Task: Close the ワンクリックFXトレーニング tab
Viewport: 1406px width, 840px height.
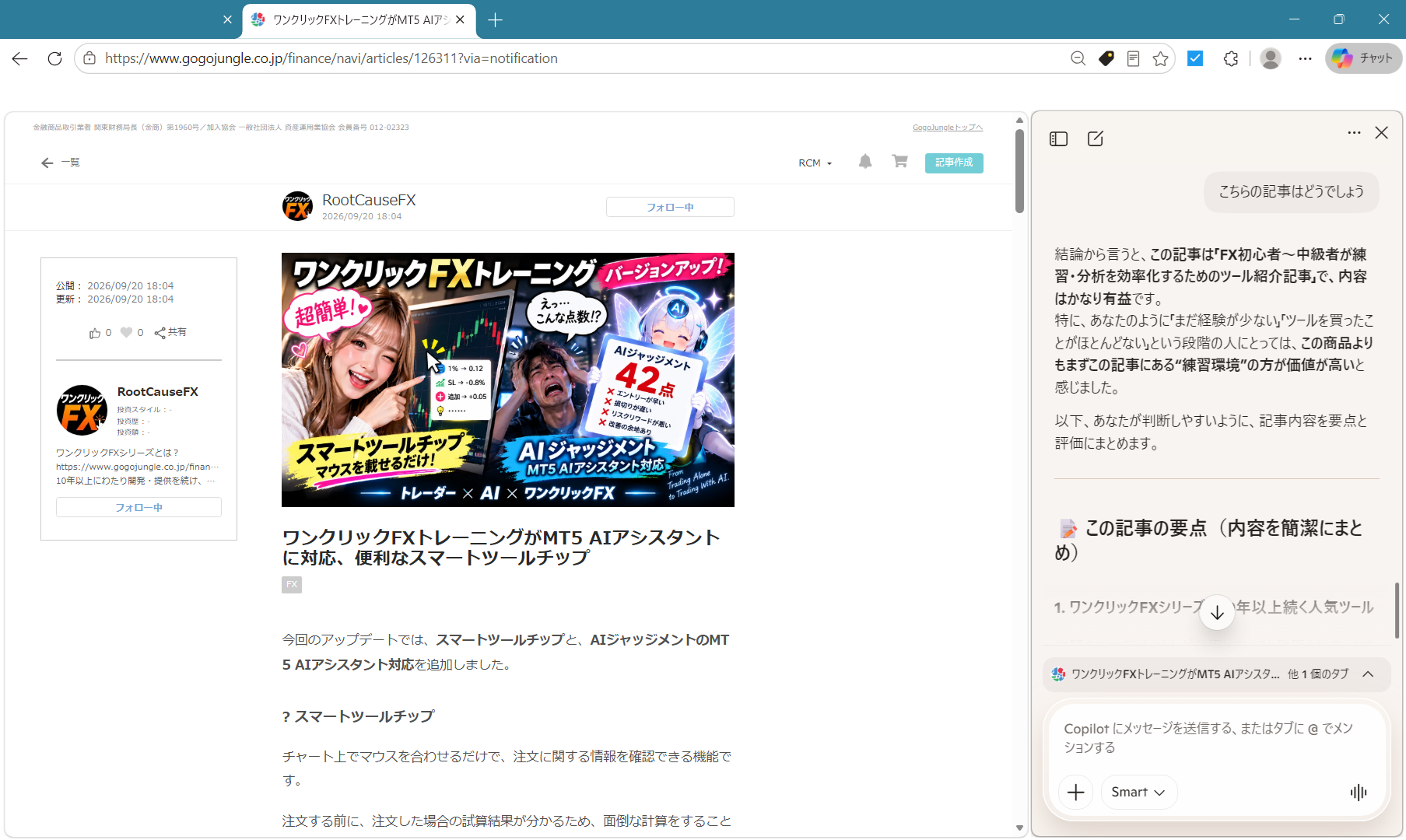Action: (460, 19)
